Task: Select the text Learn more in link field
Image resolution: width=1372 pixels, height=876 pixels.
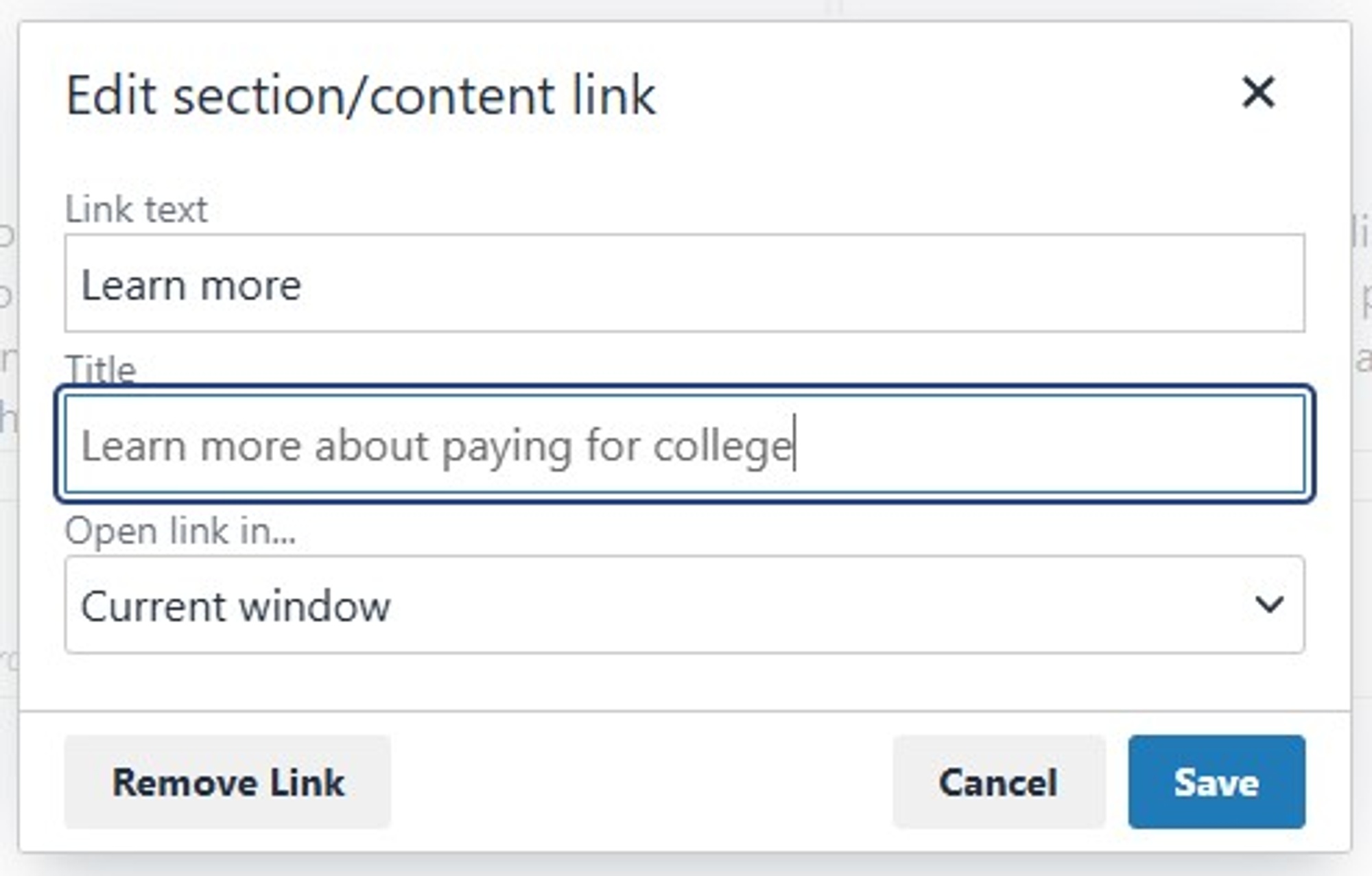Action: coord(189,286)
